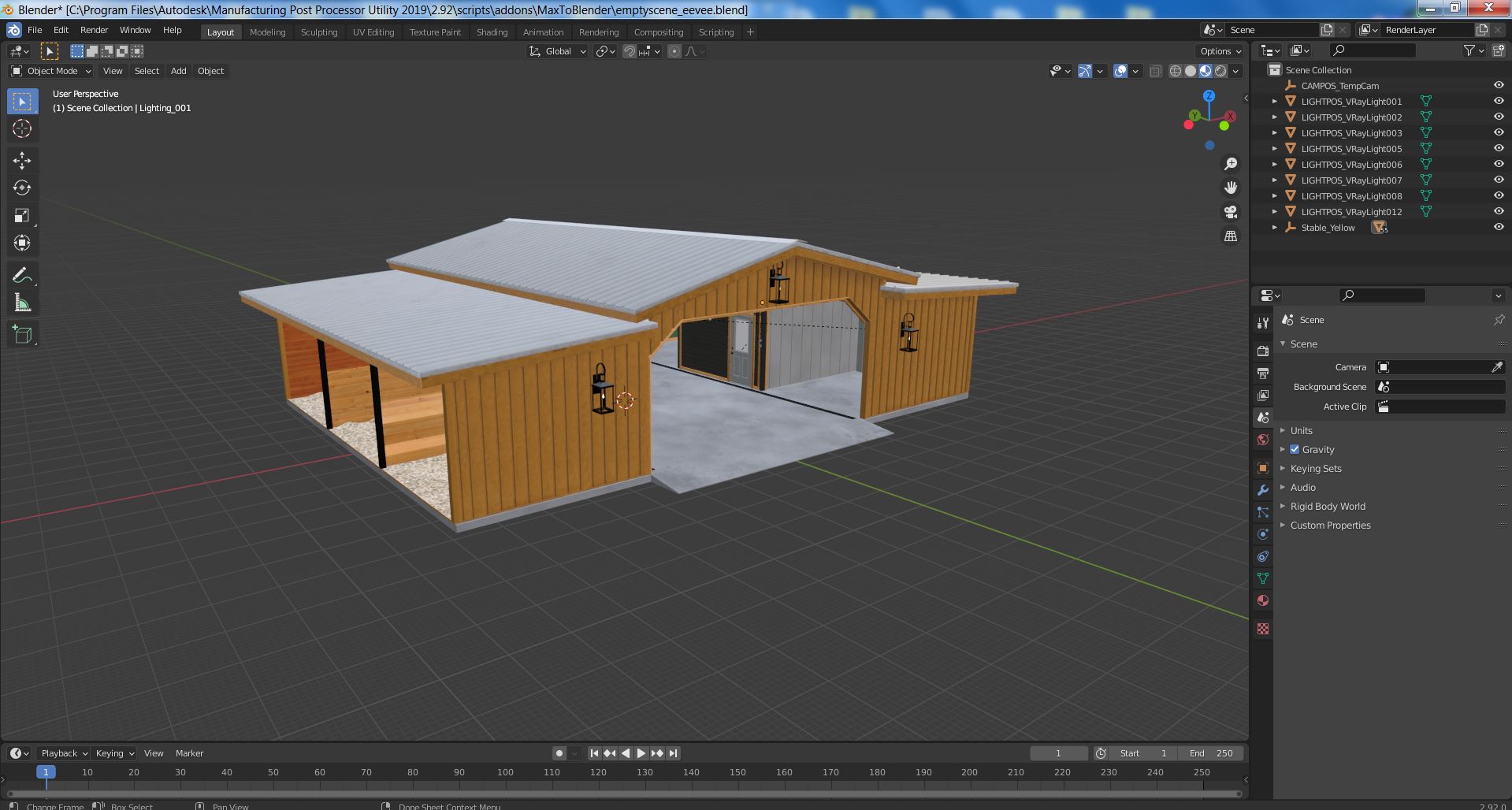The height and width of the screenshot is (810, 1512).
Task: Jump to the timeline end frame
Action: click(x=673, y=753)
